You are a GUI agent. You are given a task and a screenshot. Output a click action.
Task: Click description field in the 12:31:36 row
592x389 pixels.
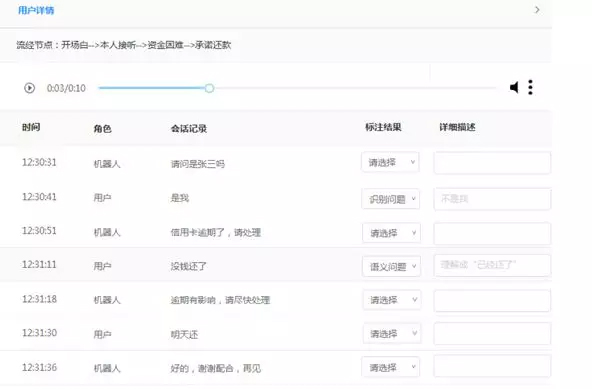(492, 366)
